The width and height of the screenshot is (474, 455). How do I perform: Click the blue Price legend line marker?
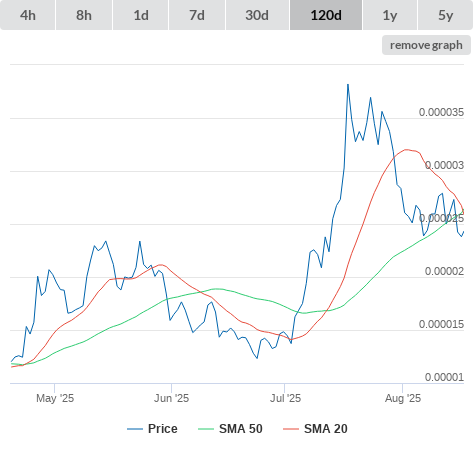tap(135, 429)
